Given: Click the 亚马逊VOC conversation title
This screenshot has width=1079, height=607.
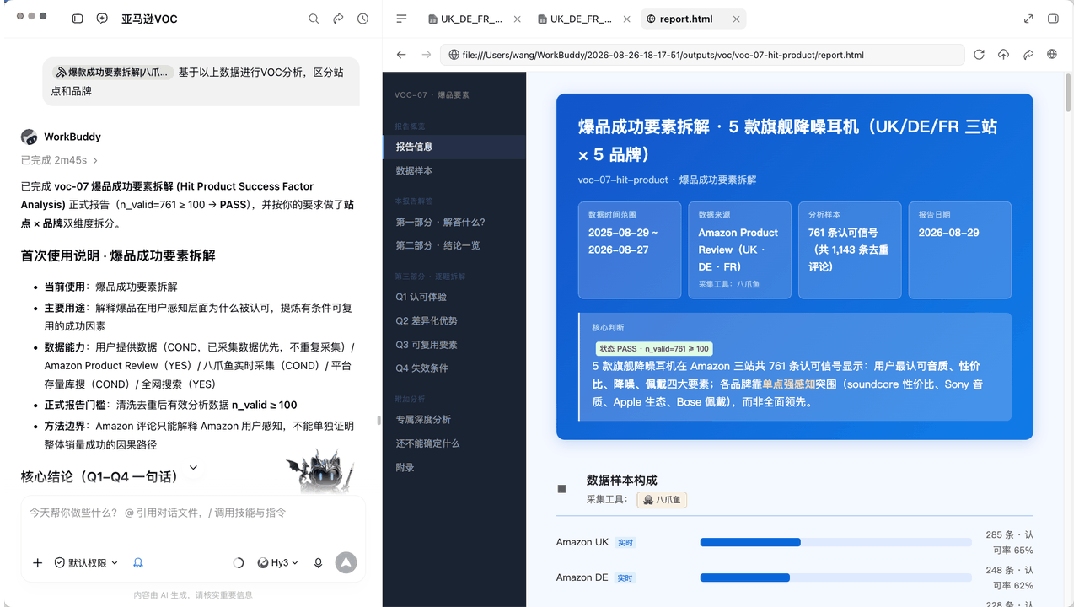Looking at the screenshot, I should 149,19.
